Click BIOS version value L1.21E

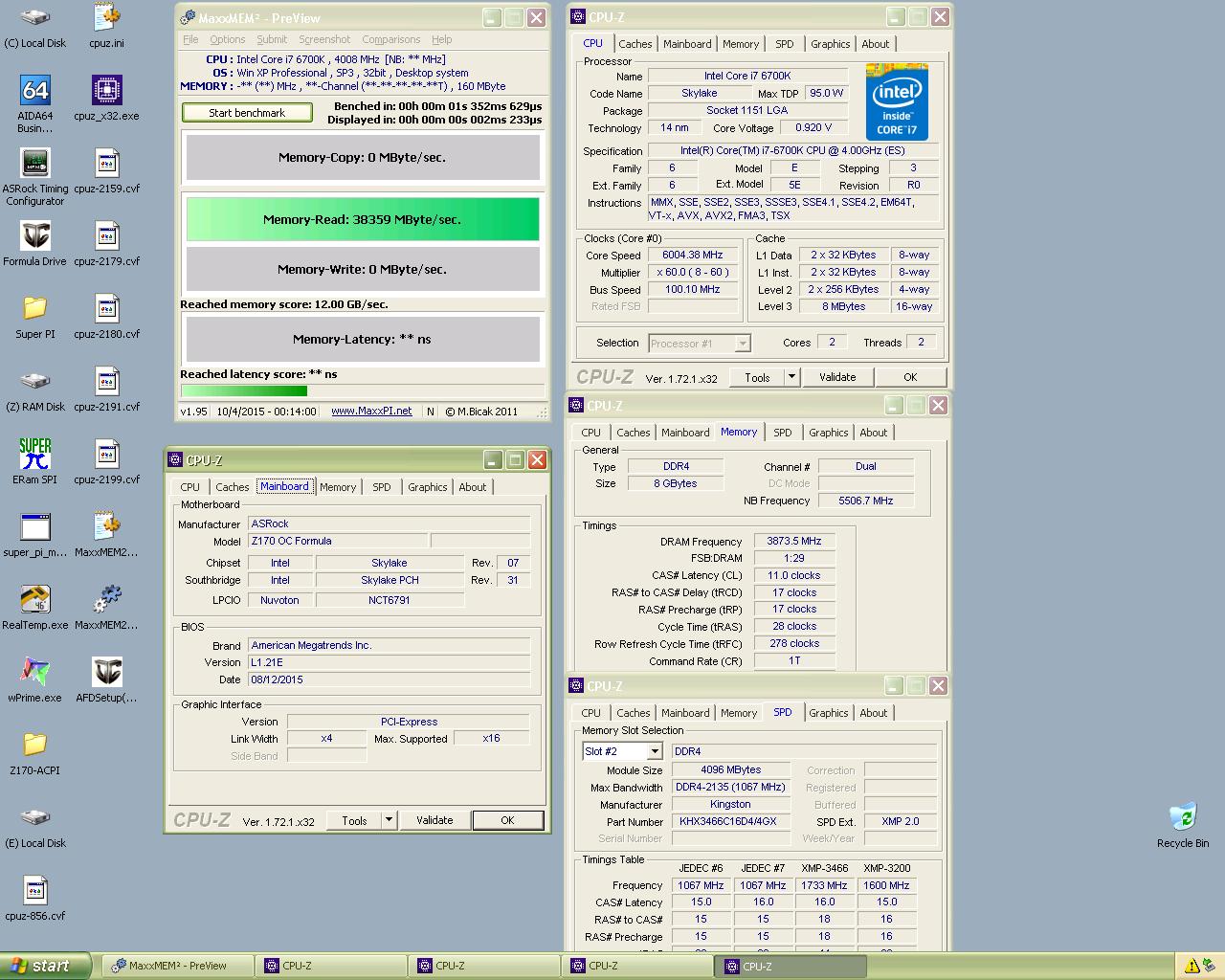[x=389, y=662]
